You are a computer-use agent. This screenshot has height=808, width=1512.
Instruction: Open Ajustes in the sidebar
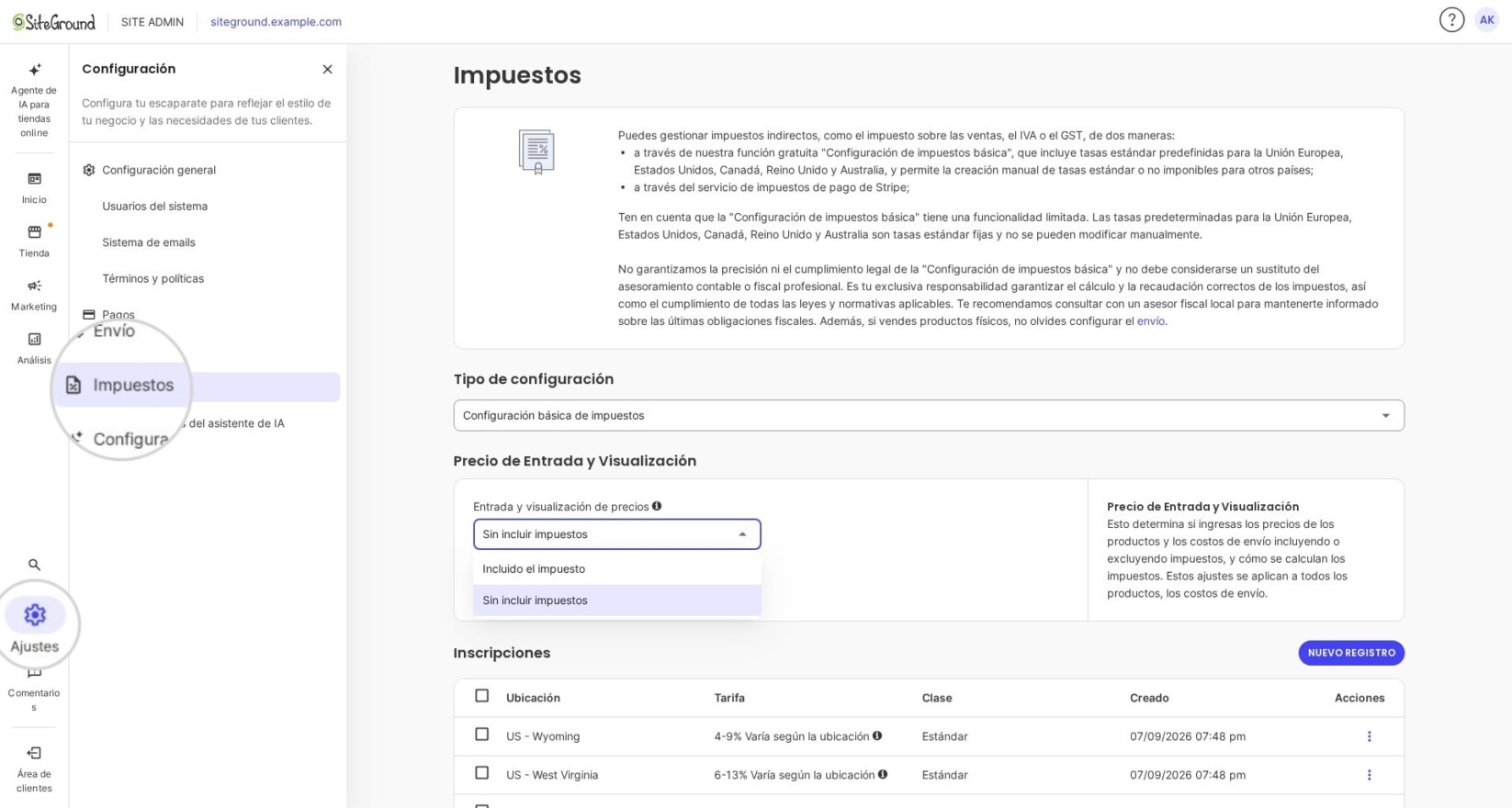(x=35, y=627)
